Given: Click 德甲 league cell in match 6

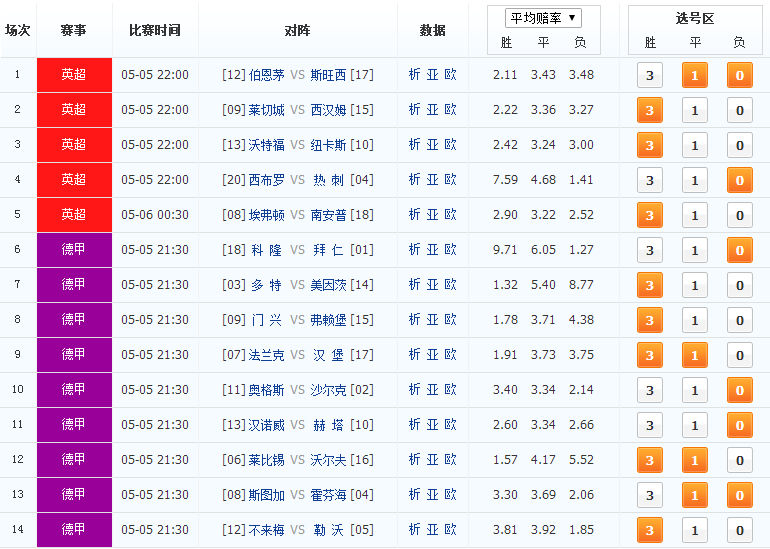Looking at the screenshot, I should tap(74, 249).
